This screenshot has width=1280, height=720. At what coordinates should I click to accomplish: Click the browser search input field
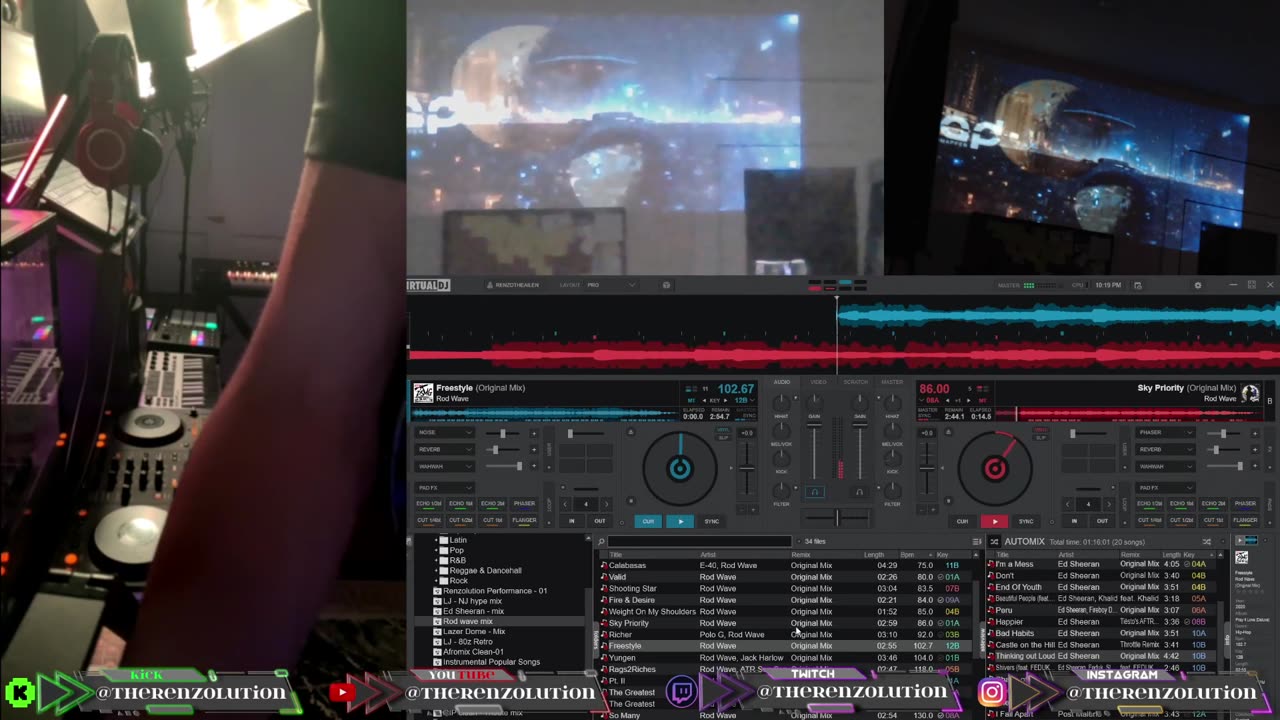(699, 541)
